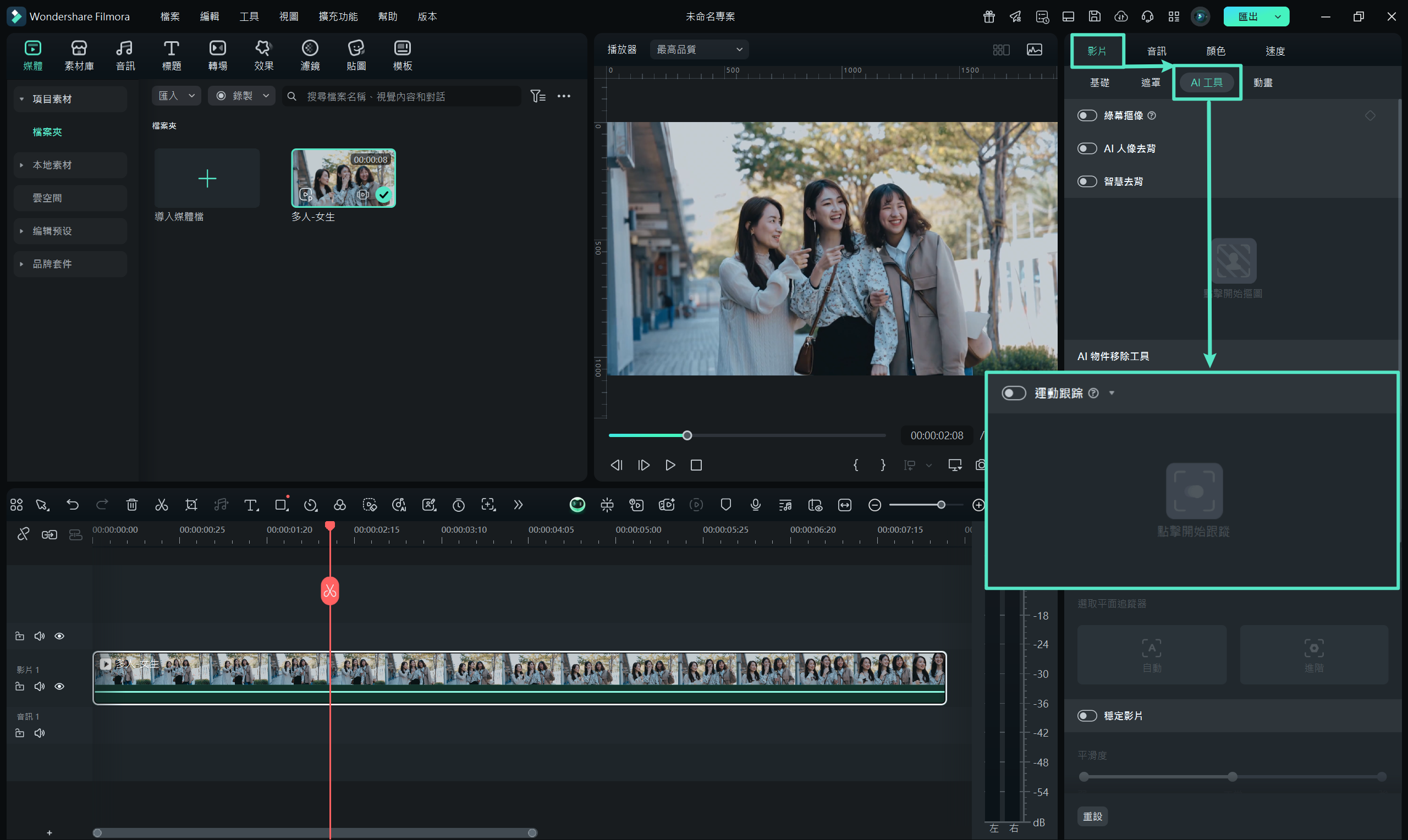Stop playback with the stop button
Screen dimensions: 1408x840
coord(696,465)
